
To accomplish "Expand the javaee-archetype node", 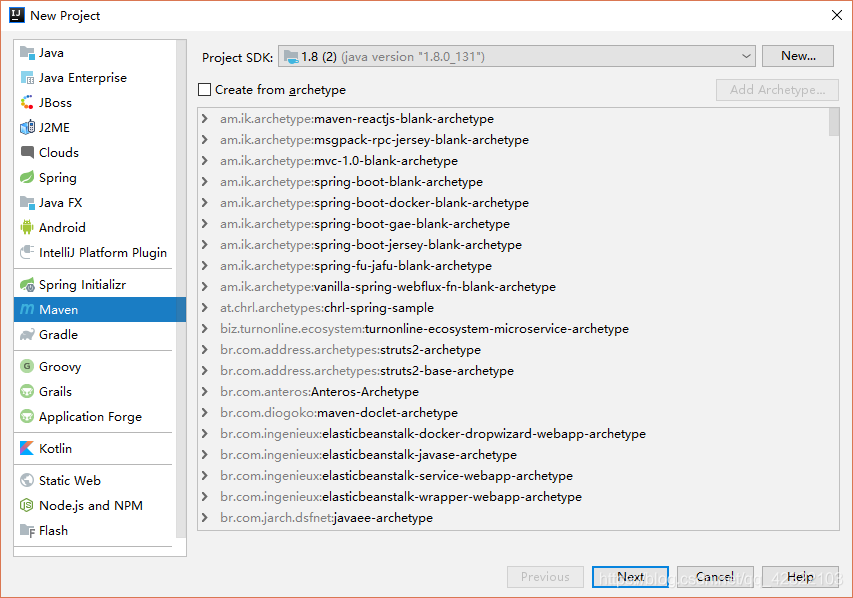I will pos(205,517).
